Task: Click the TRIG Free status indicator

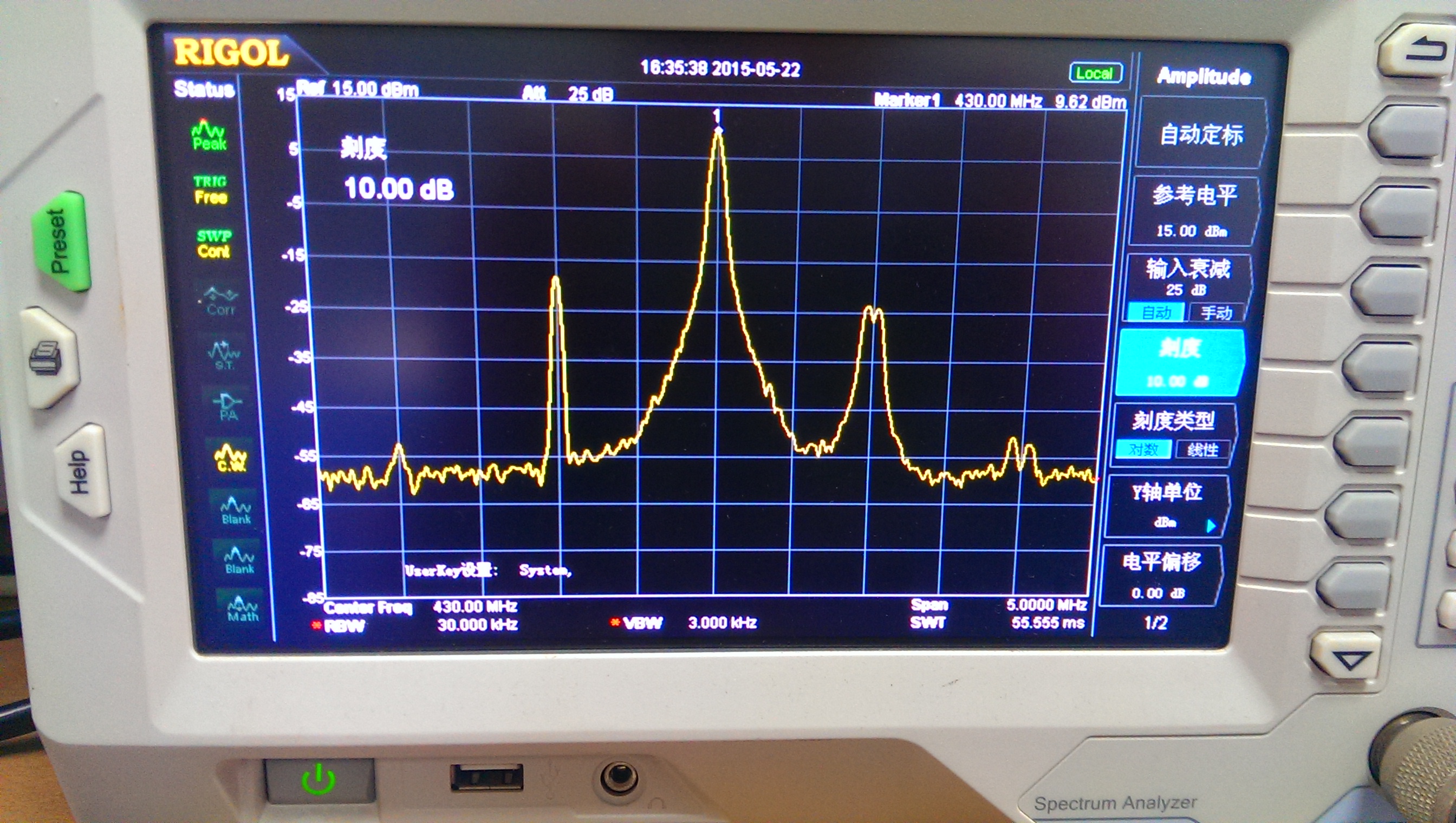Action: 210,190
